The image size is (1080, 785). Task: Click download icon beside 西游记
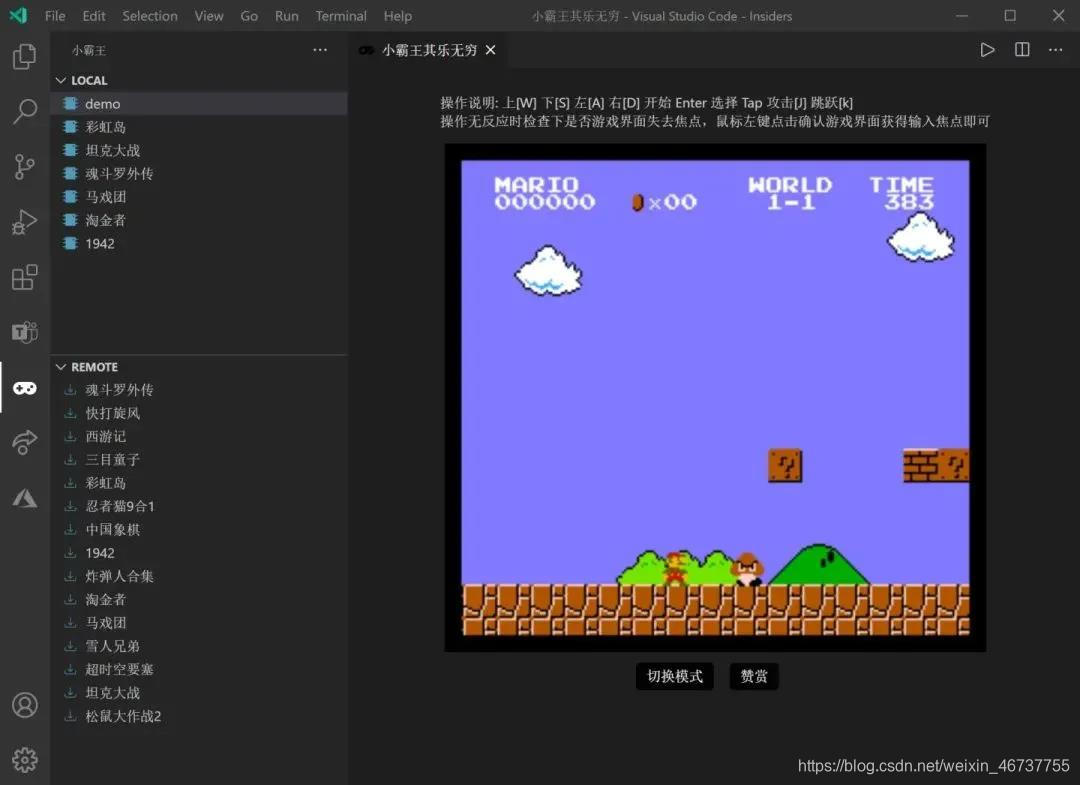click(x=70, y=437)
